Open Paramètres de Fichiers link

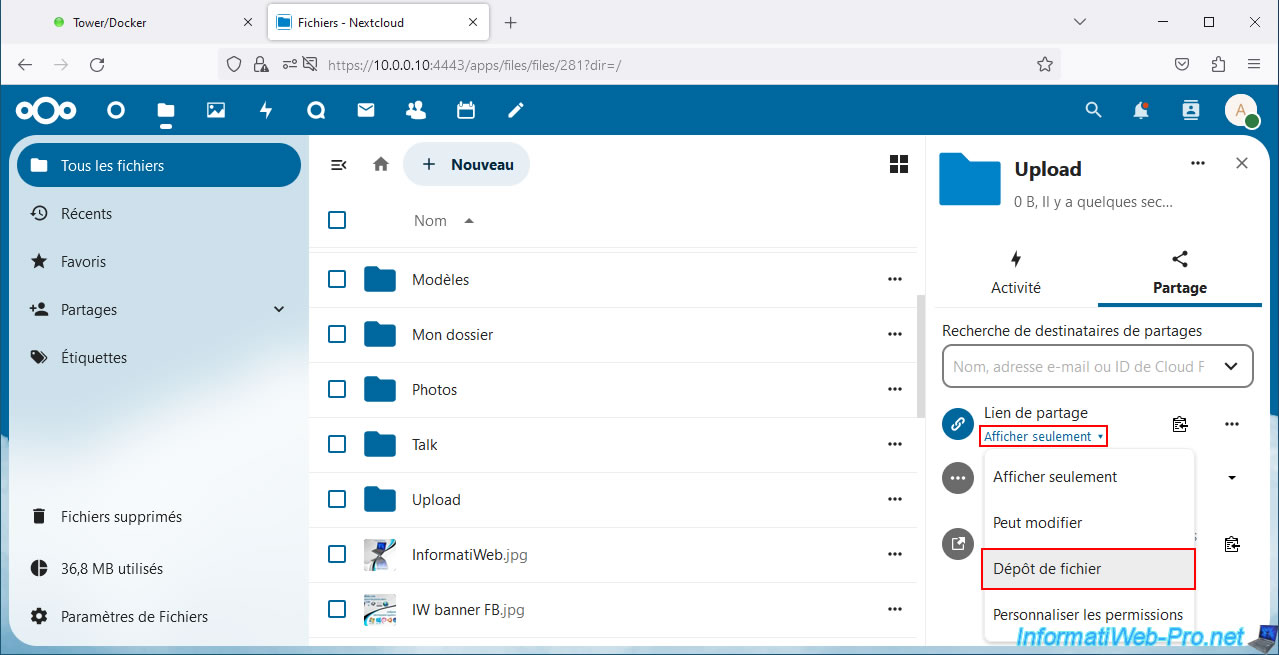tap(134, 617)
